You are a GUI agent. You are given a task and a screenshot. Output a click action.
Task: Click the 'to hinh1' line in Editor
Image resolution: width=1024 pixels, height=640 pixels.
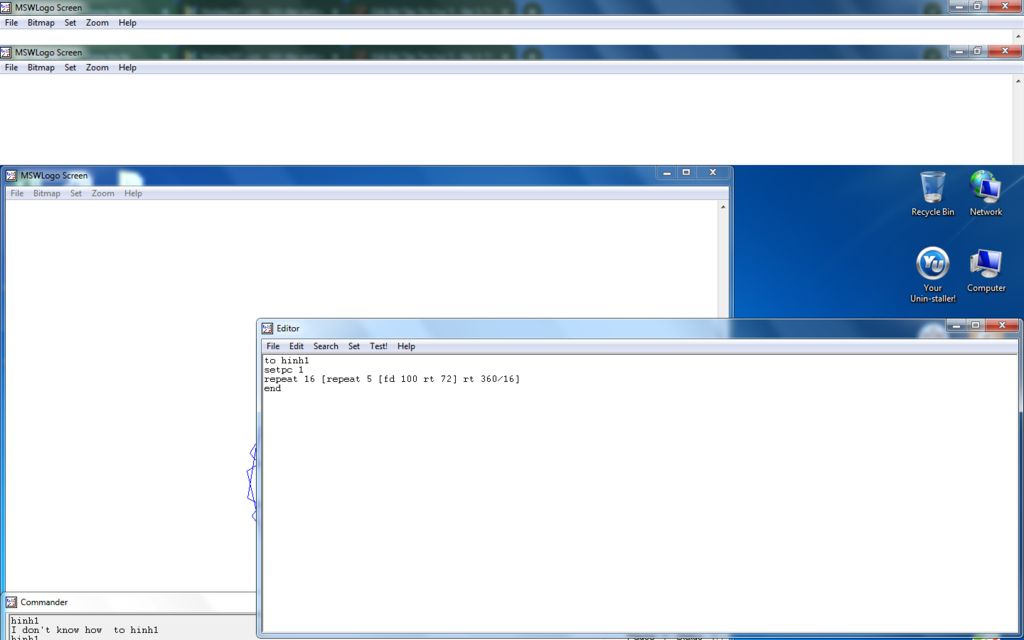point(287,360)
